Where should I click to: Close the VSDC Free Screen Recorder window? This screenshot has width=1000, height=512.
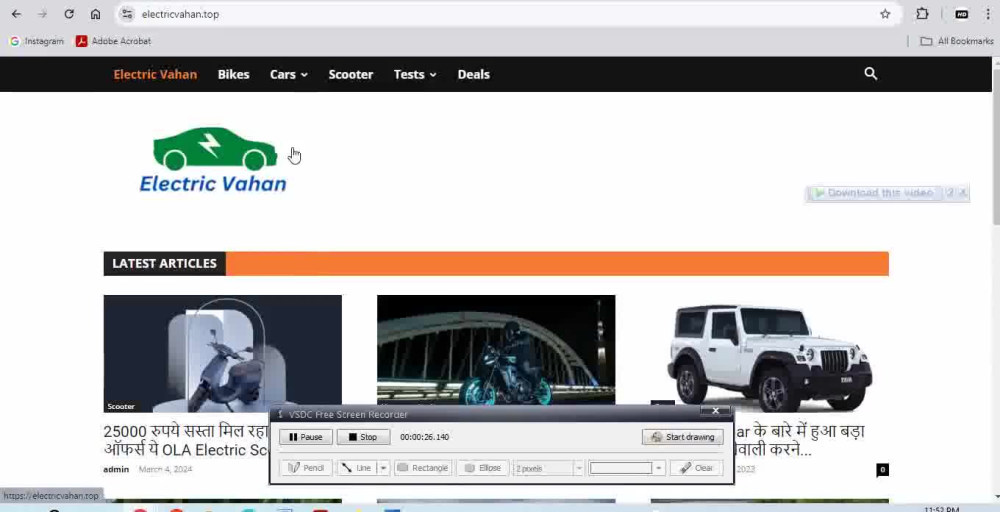[716, 411]
